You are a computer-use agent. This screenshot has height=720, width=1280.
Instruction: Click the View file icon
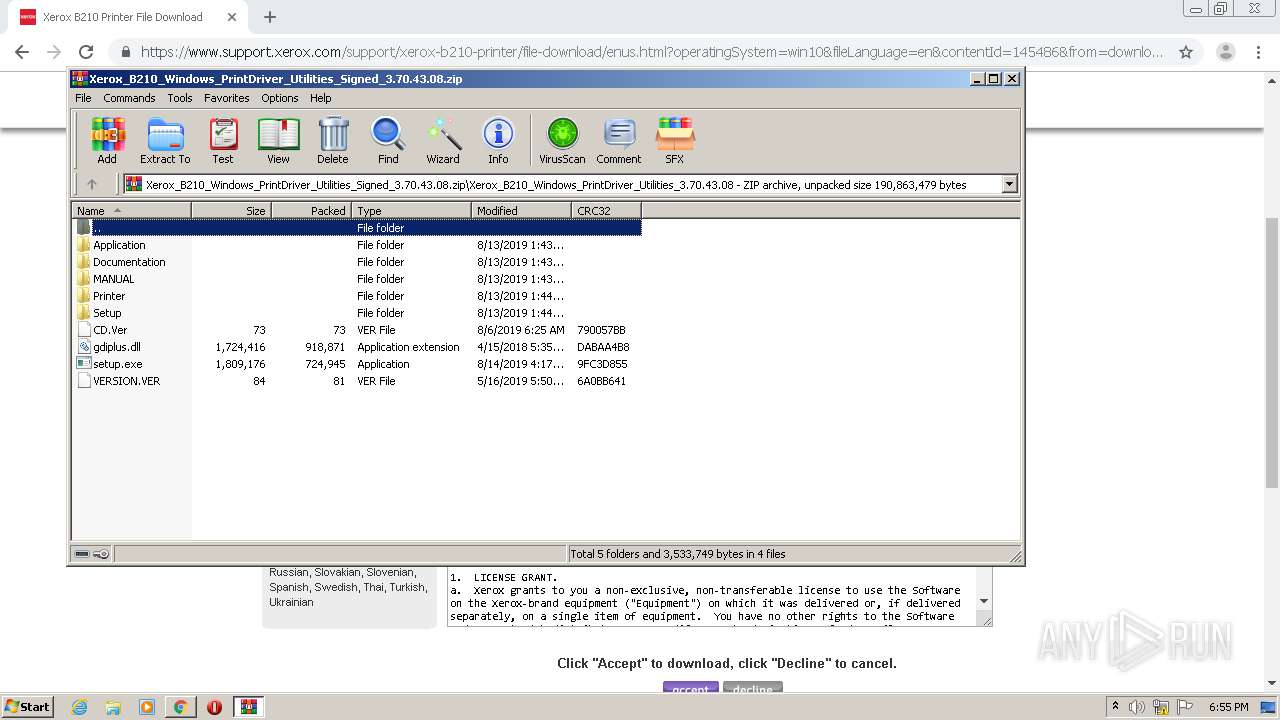pos(278,140)
